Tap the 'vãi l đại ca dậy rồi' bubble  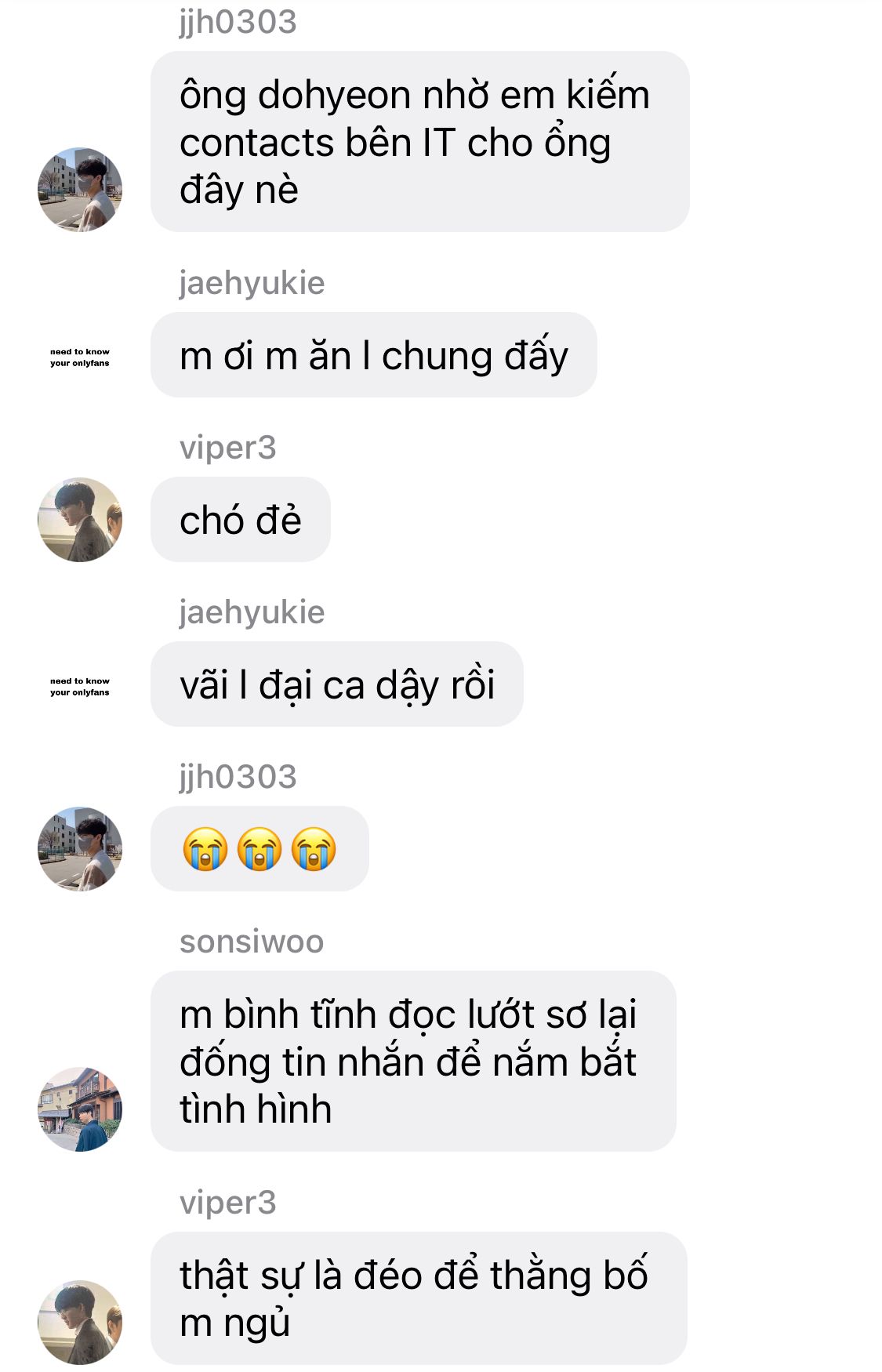pyautogui.click(x=336, y=684)
